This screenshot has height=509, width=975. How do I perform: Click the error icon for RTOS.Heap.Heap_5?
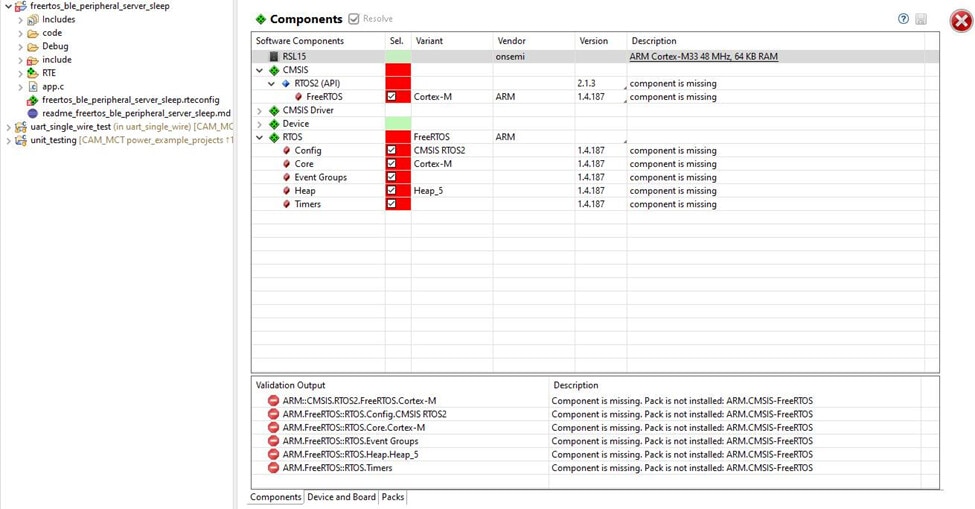click(273, 454)
